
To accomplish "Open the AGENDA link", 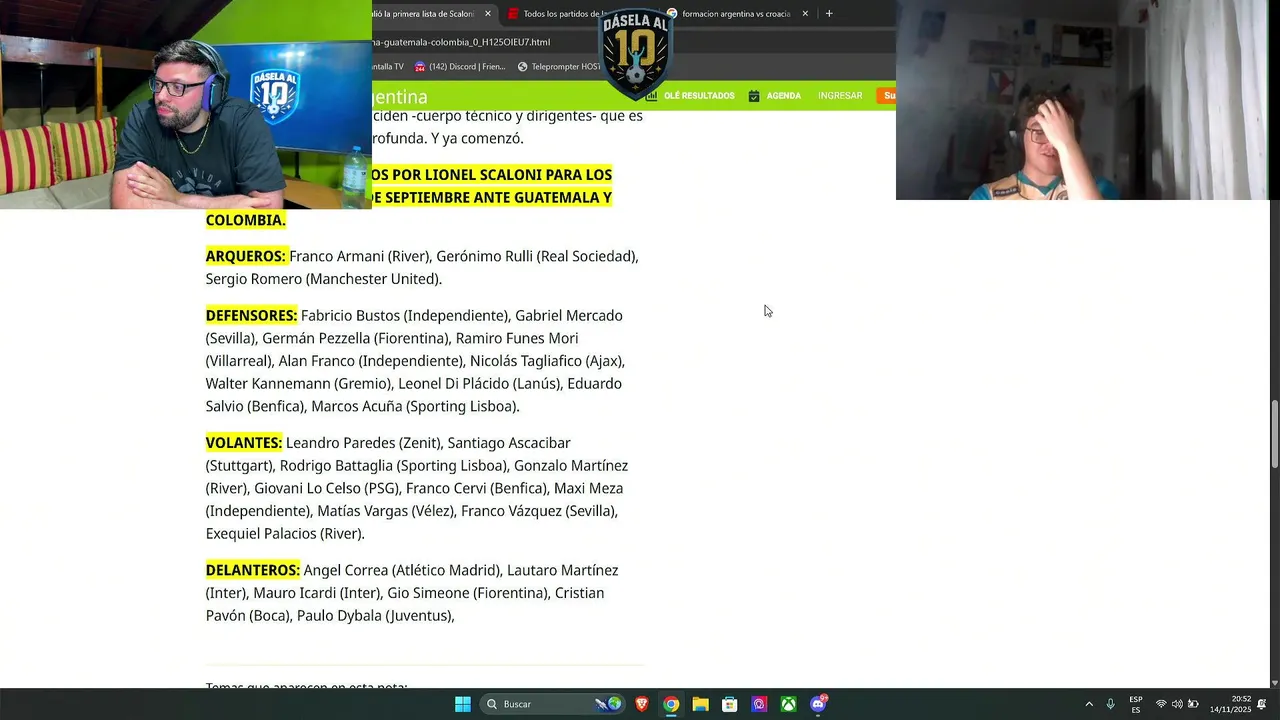I will (x=784, y=96).
